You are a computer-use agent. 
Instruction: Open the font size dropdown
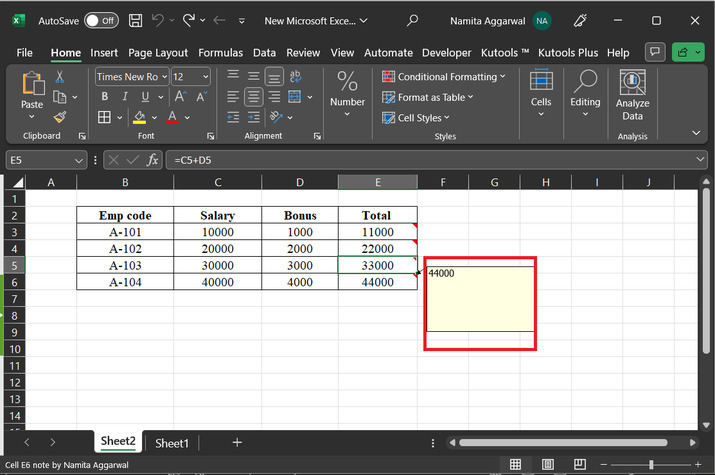click(x=205, y=77)
